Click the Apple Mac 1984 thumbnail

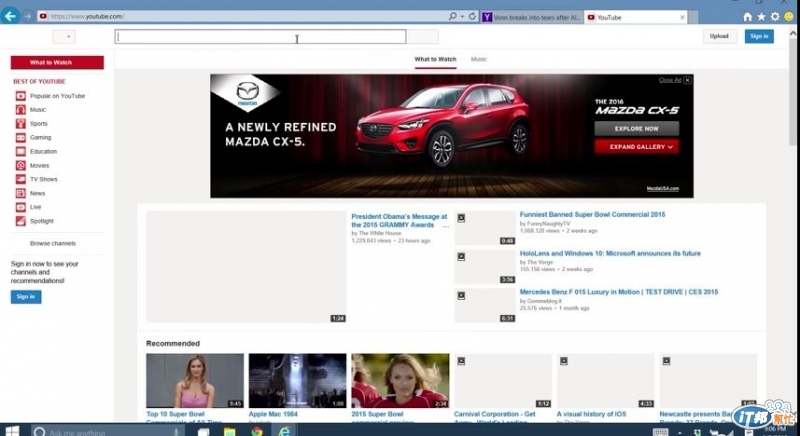(297, 380)
